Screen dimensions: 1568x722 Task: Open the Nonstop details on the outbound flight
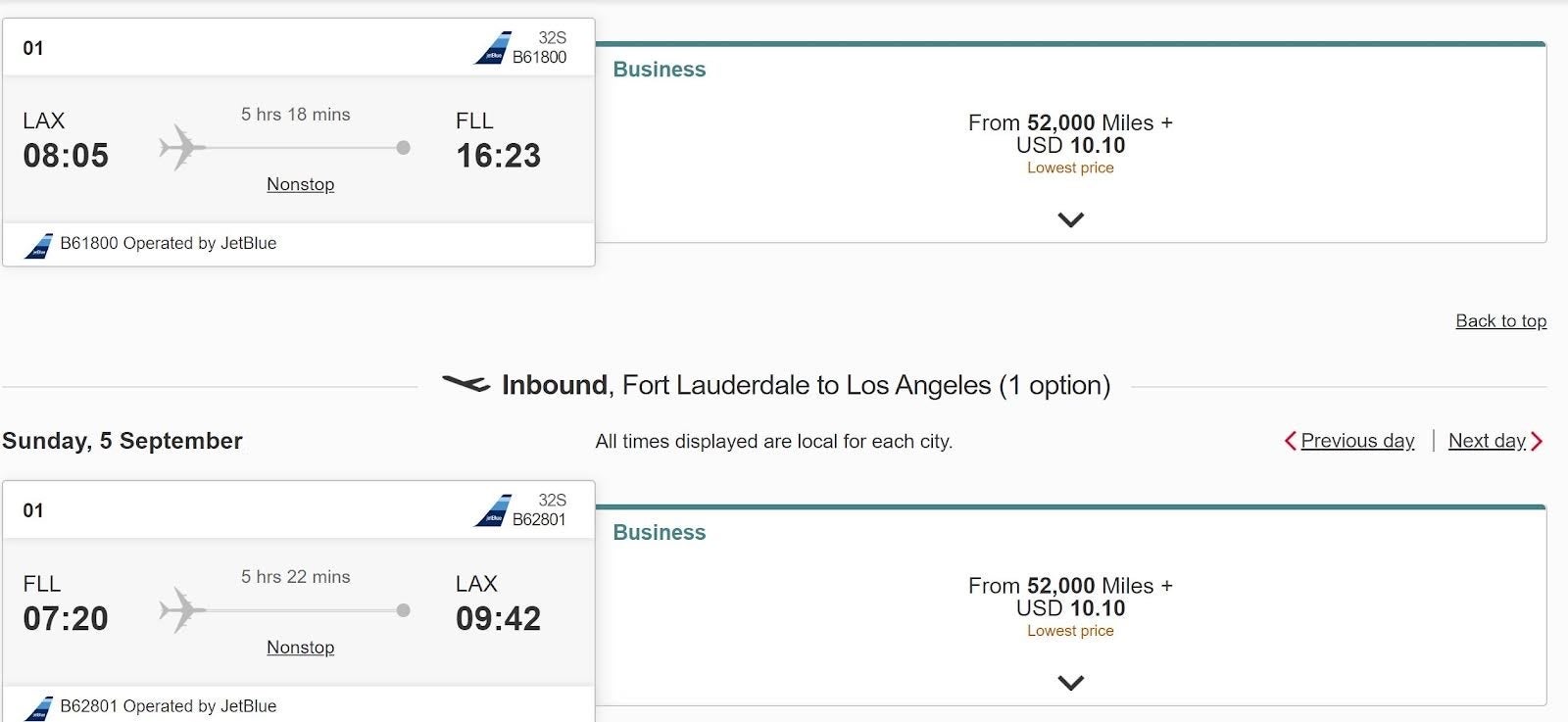pos(300,184)
